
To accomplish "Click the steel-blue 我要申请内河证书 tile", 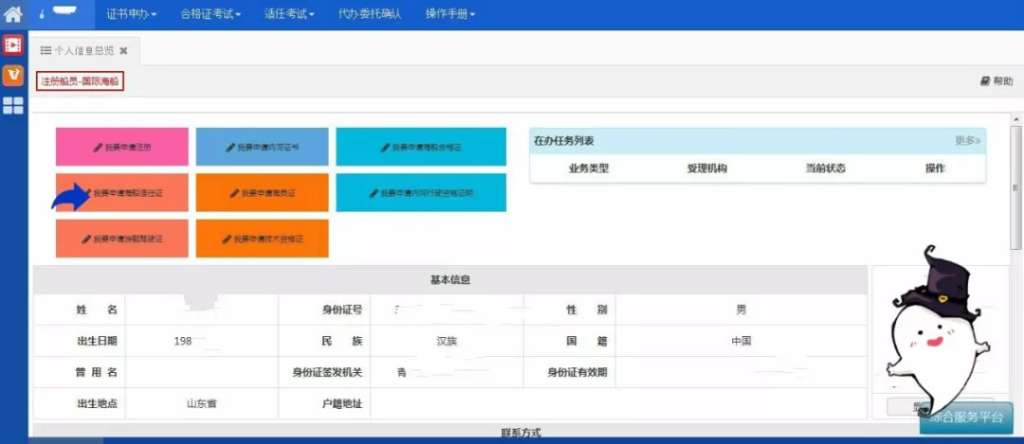I will 262,147.
